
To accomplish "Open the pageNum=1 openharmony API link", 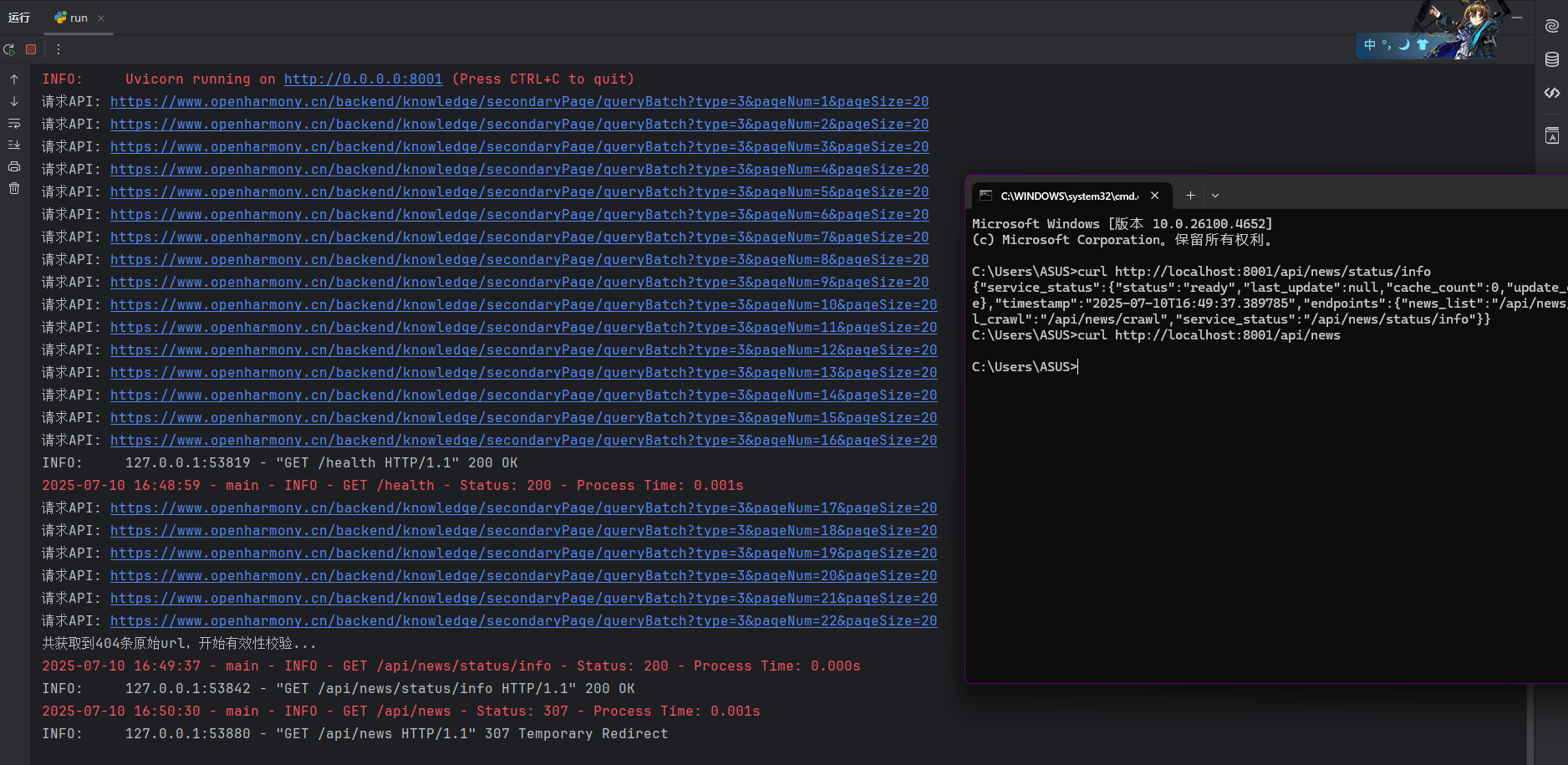I will pyautogui.click(x=519, y=102).
